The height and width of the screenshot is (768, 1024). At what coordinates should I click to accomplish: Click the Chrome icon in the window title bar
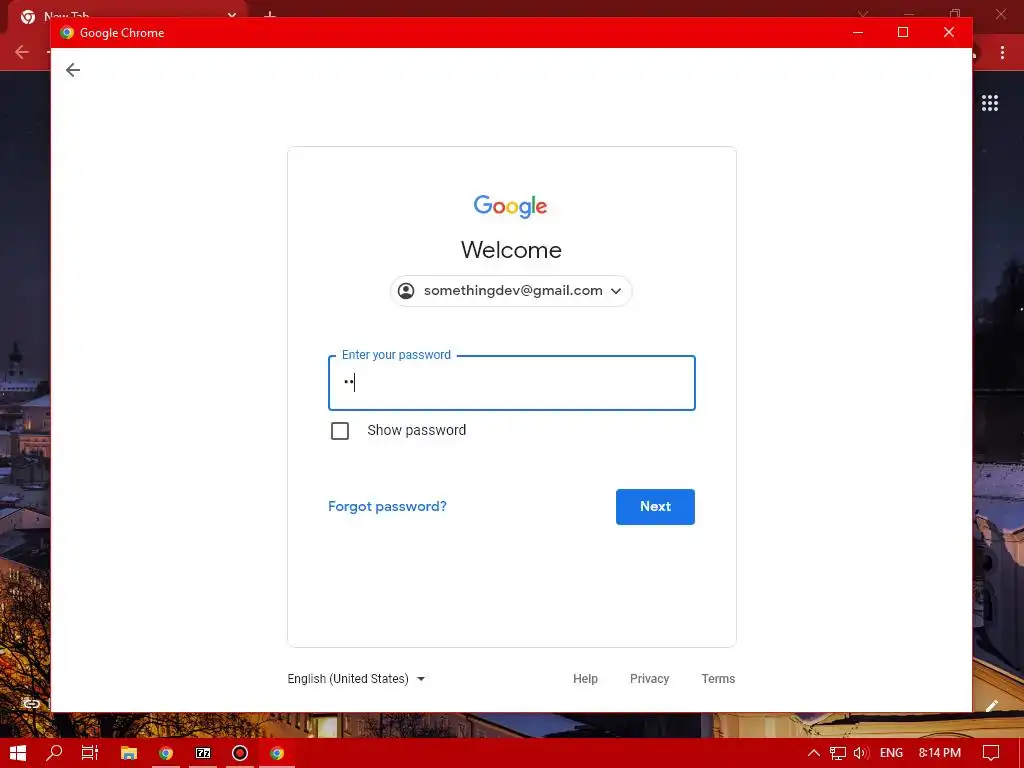(x=67, y=33)
